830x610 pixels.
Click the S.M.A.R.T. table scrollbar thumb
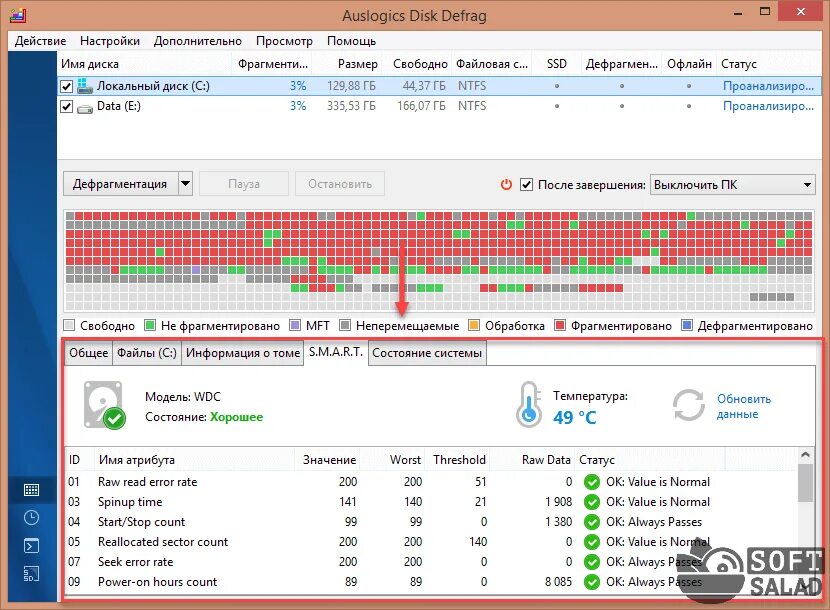coord(805,483)
